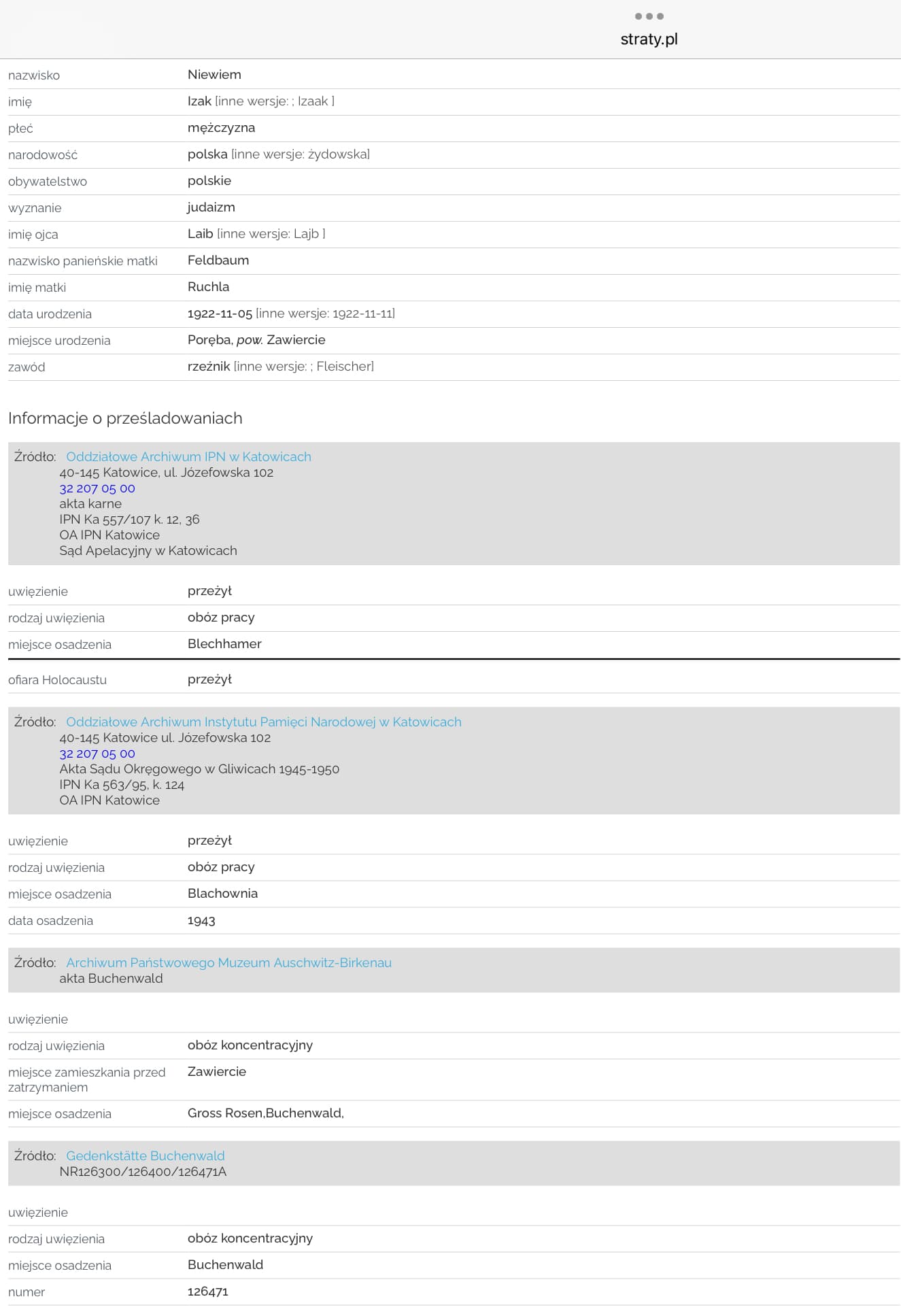
Task: Click the Buchenwald prisoner number 126471
Action: point(208,1292)
